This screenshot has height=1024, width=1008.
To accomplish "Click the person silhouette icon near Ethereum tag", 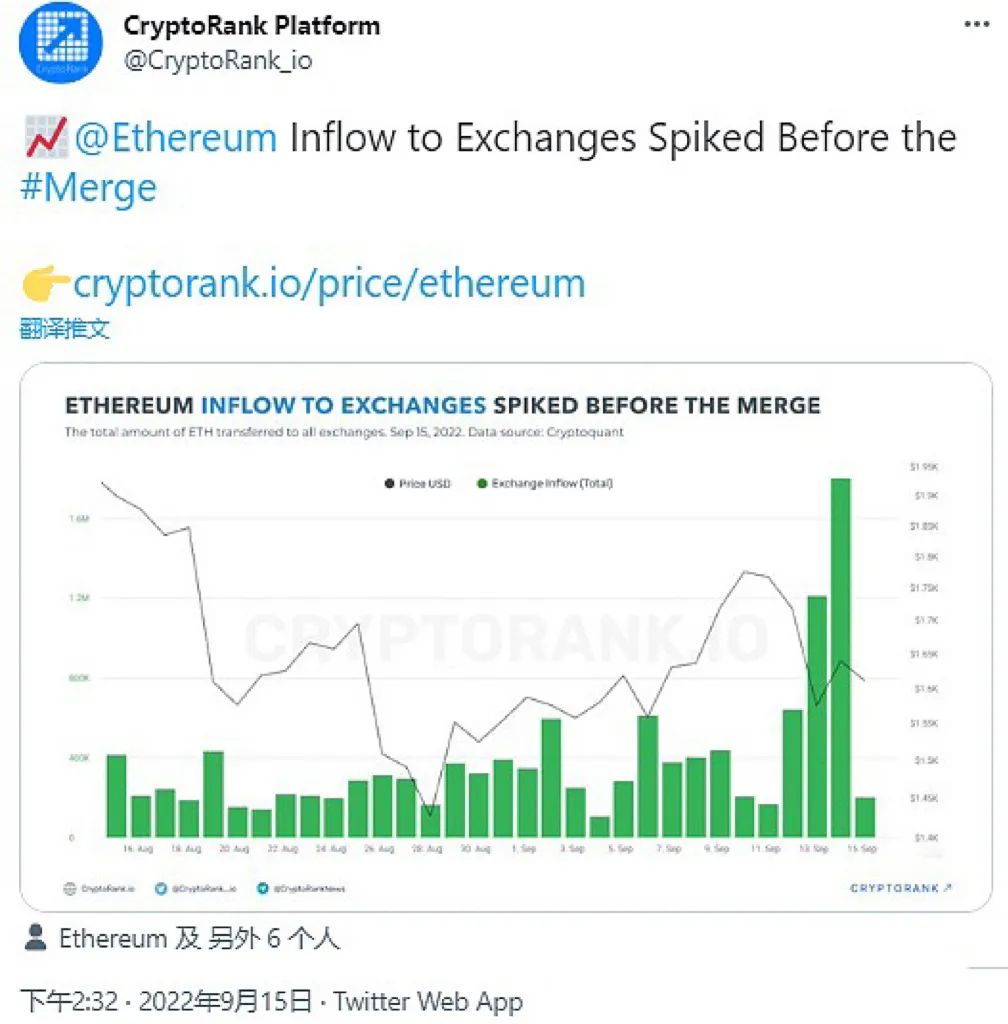I will [37, 938].
